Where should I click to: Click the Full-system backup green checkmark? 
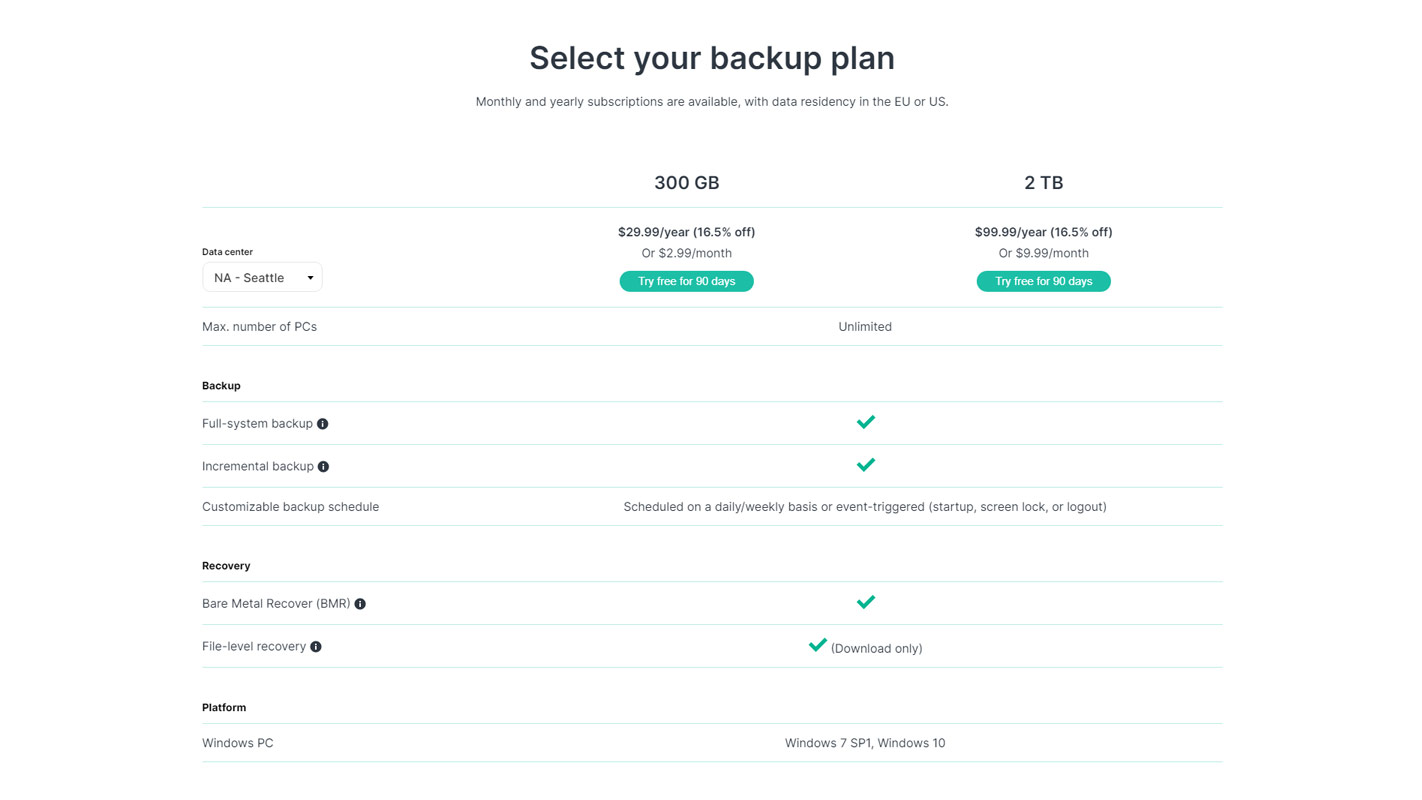pos(866,422)
